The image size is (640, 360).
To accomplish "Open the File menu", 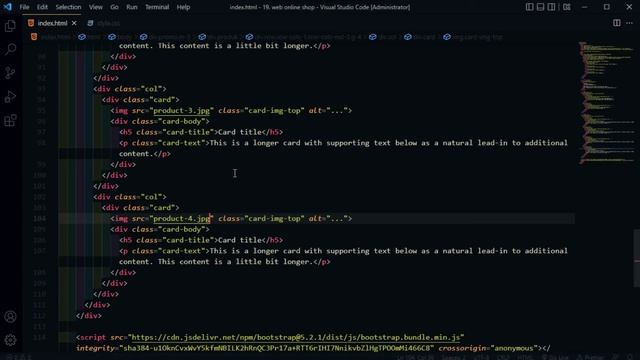I will pyautogui.click(x=24, y=7).
